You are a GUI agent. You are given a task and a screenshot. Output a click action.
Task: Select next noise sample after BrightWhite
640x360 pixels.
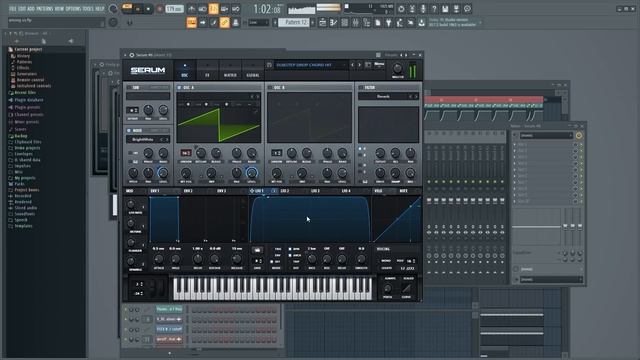[166, 140]
